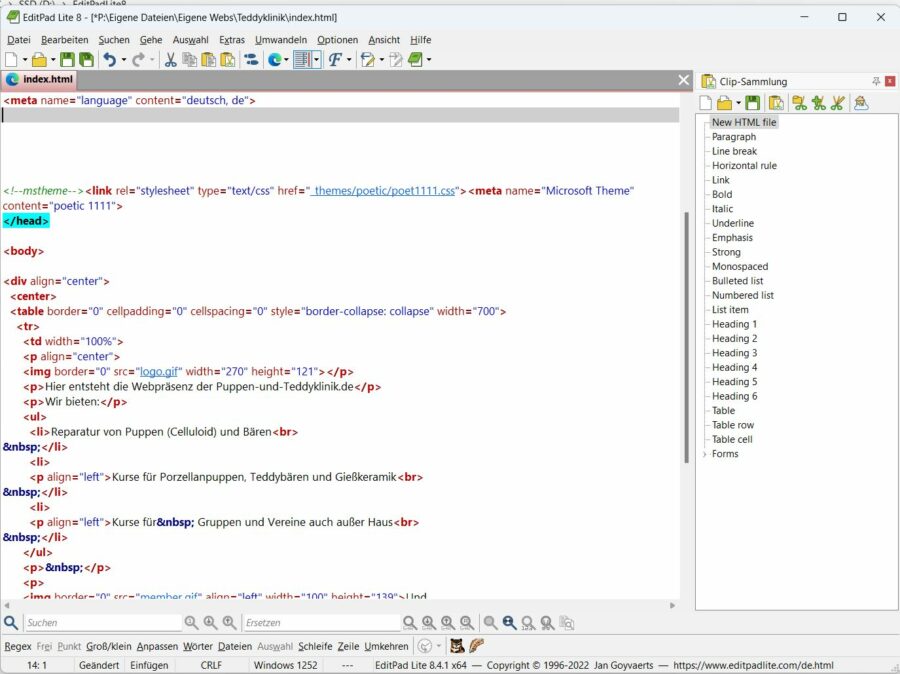Click the new clip icon in Clip-Sammlung
Viewport: 900px width, 674px height.
point(704,102)
